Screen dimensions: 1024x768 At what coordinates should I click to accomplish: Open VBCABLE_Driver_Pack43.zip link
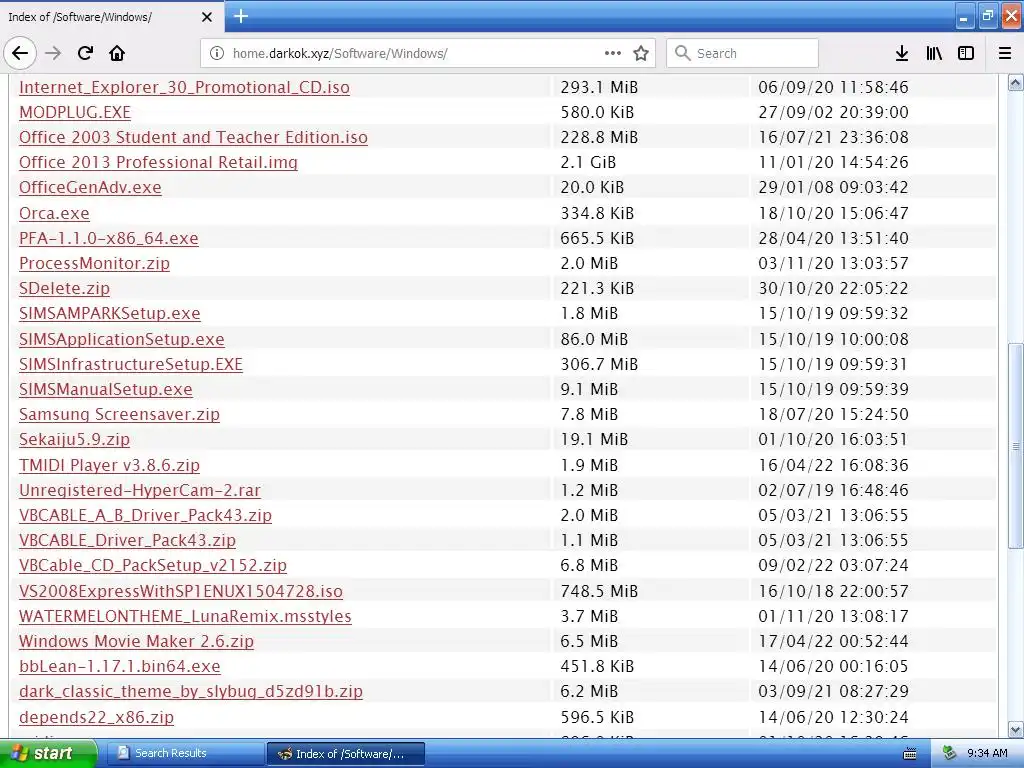[x=127, y=541]
